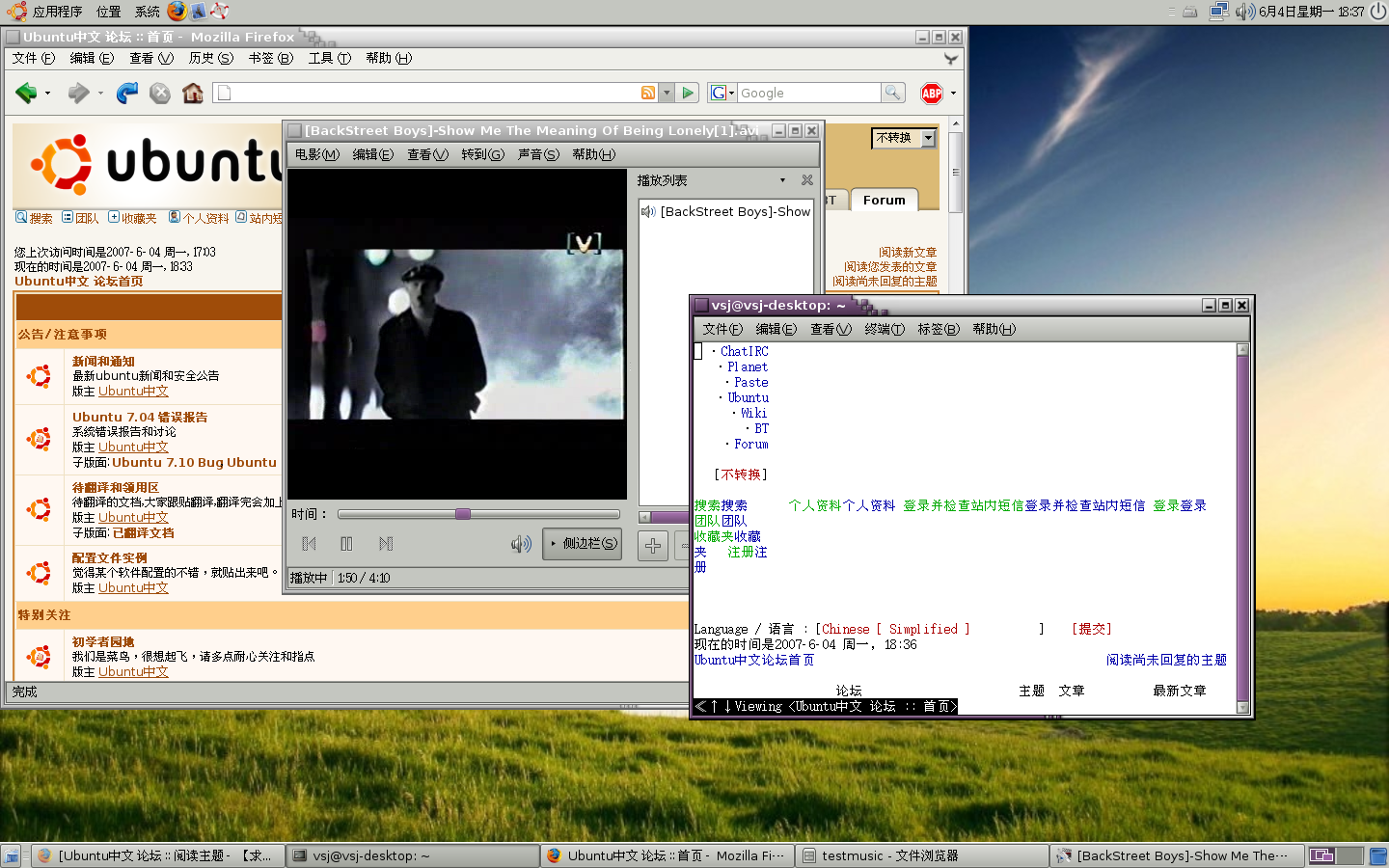Open 应用程序 Applications menu in top panel
The height and width of the screenshot is (868, 1389).
click(x=46, y=12)
